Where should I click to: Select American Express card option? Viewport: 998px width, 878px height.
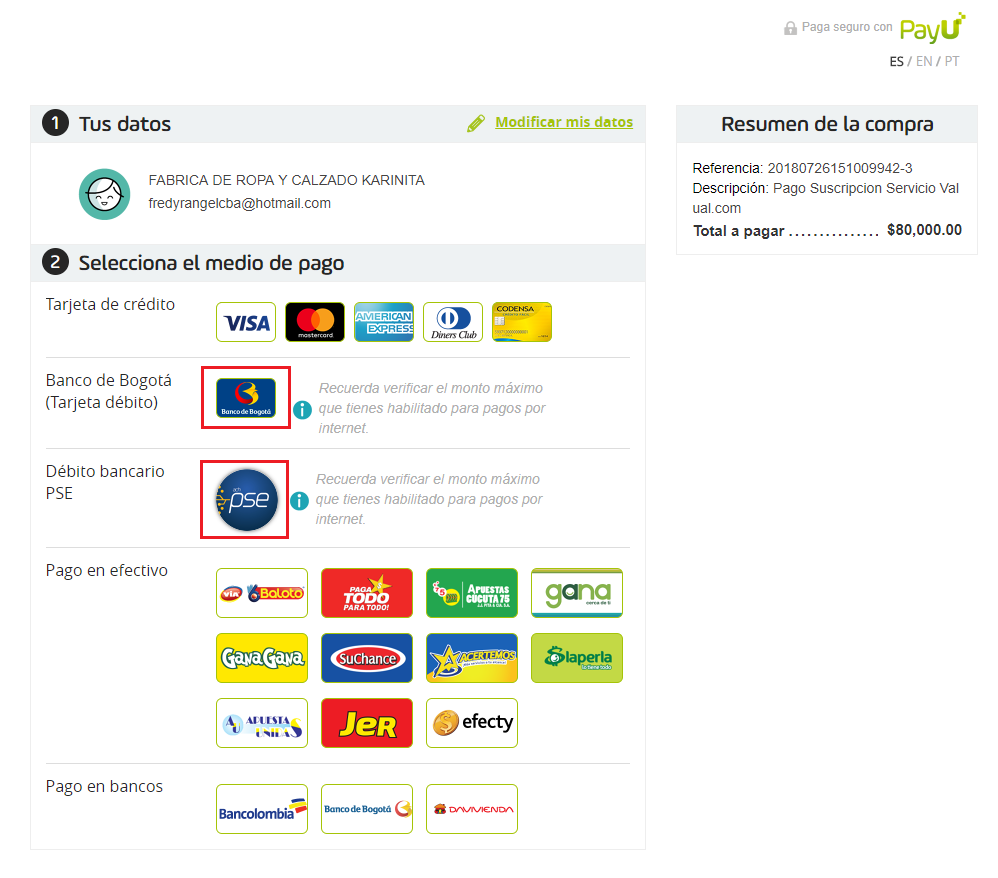coord(384,322)
